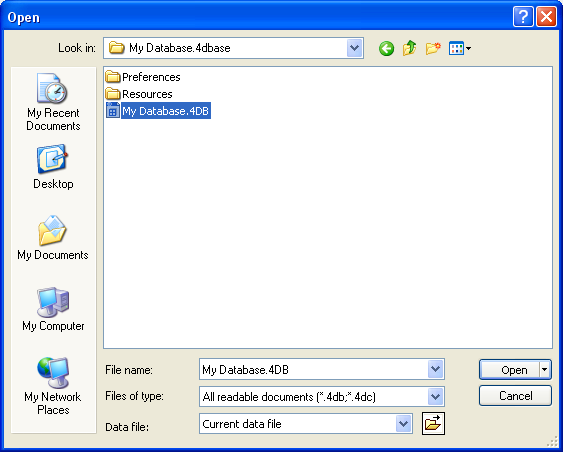The width and height of the screenshot is (563, 452).
Task: Open My Documents in the sidebar
Action: click(53, 237)
